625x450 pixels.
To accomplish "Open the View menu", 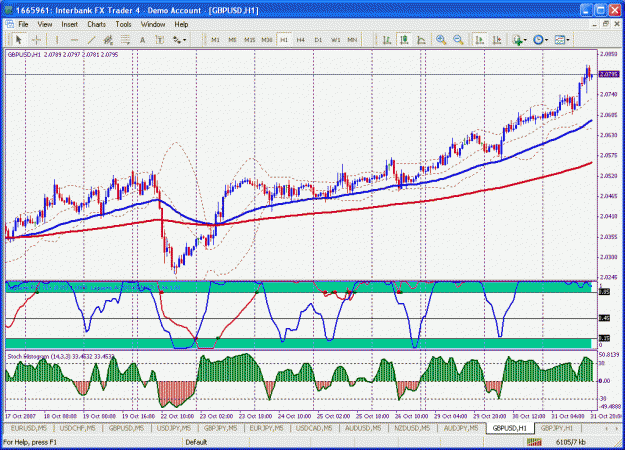I will (45, 24).
